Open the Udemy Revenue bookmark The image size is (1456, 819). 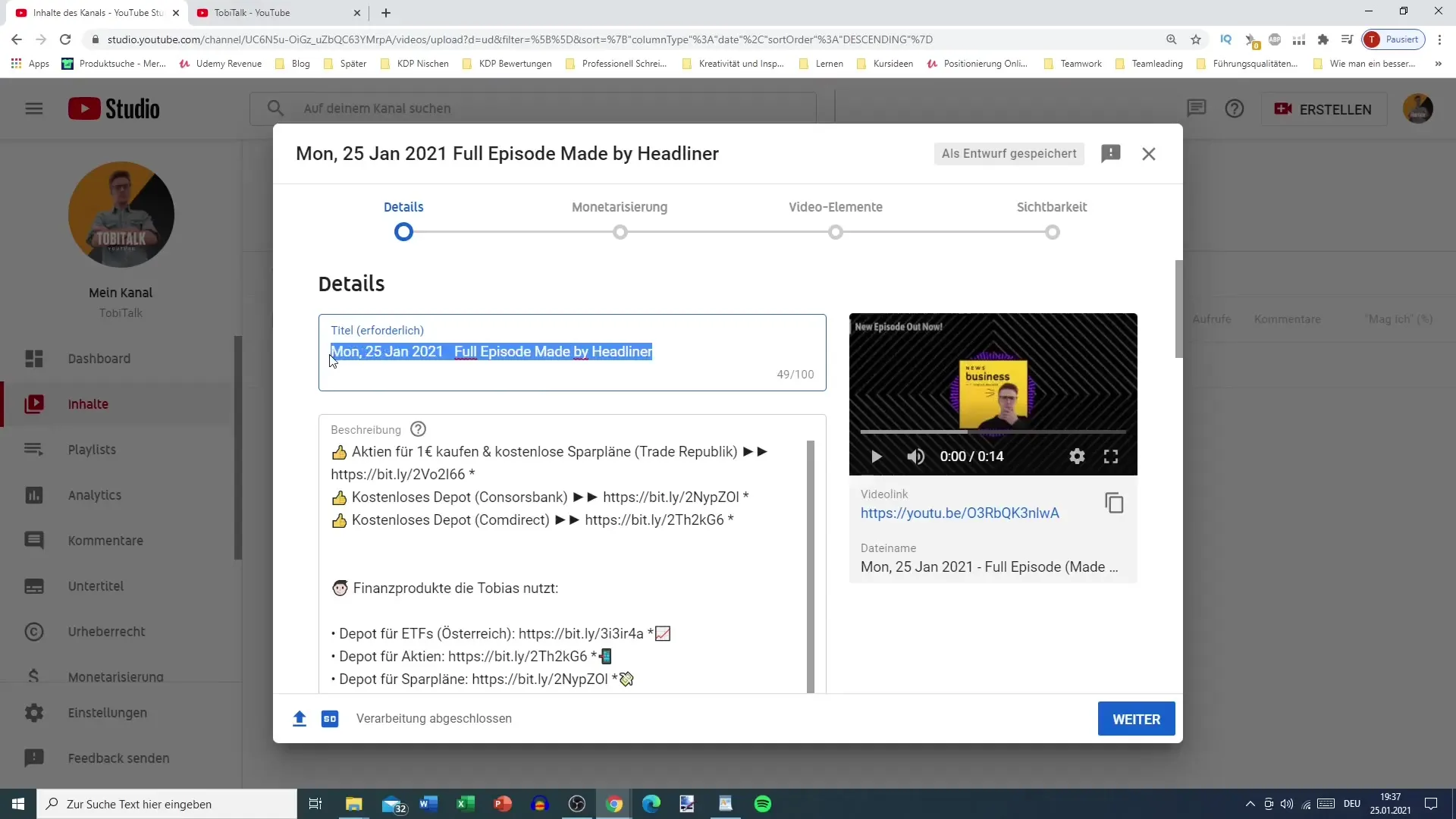[x=221, y=64]
